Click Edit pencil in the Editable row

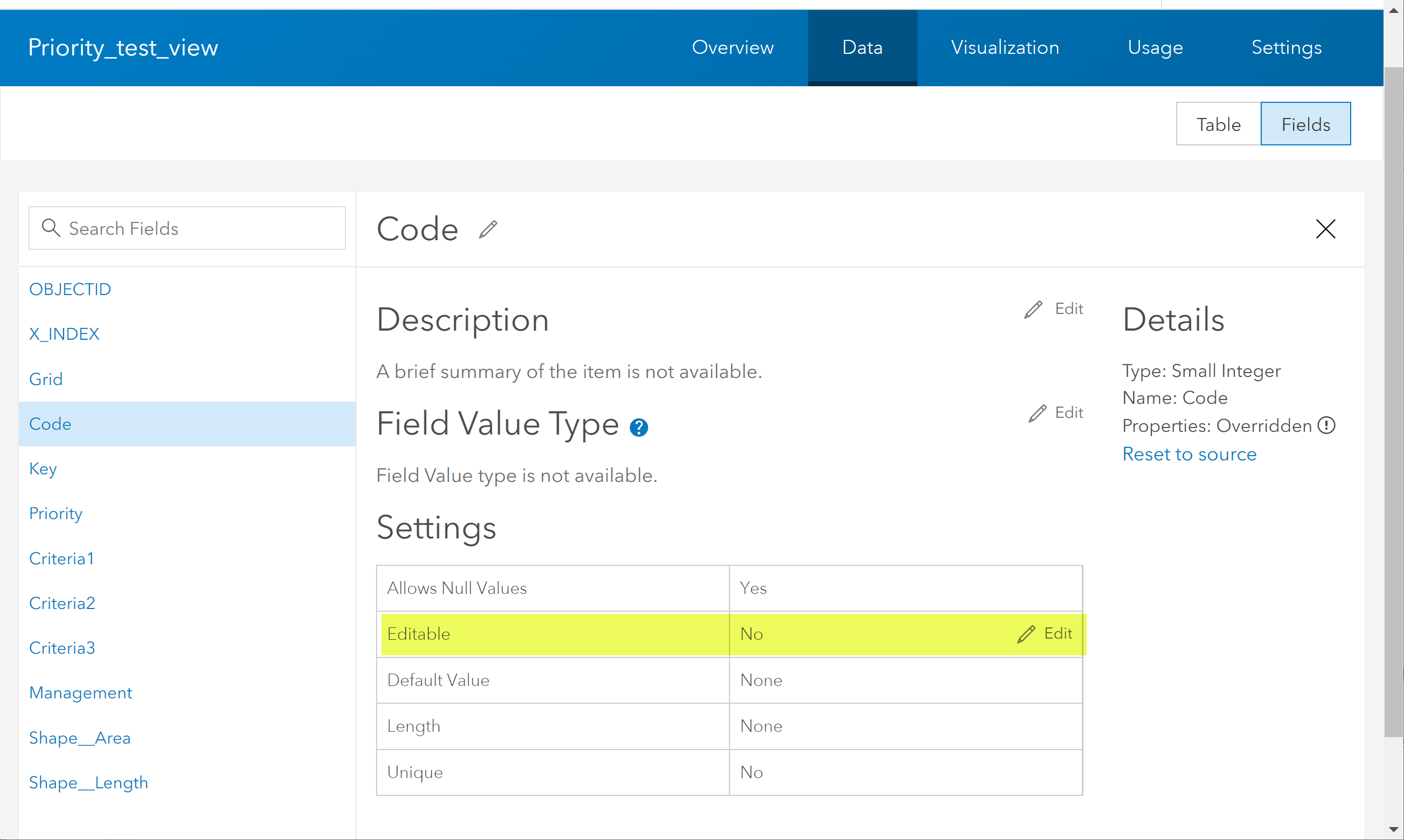1026,634
